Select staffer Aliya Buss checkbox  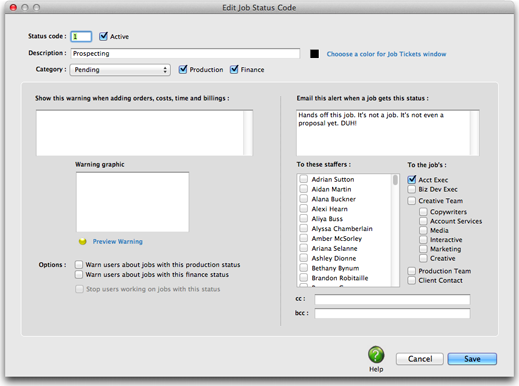(303, 219)
